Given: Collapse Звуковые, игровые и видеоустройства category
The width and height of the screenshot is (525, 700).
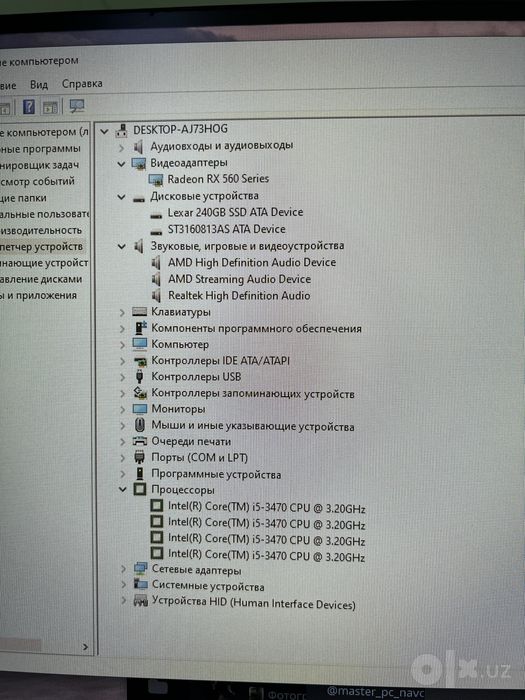Looking at the screenshot, I should (121, 246).
